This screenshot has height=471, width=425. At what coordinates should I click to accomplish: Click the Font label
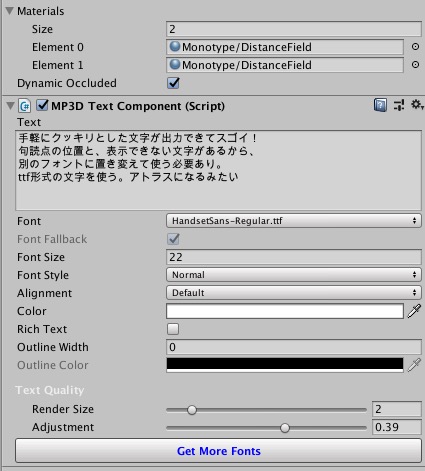tap(29, 221)
